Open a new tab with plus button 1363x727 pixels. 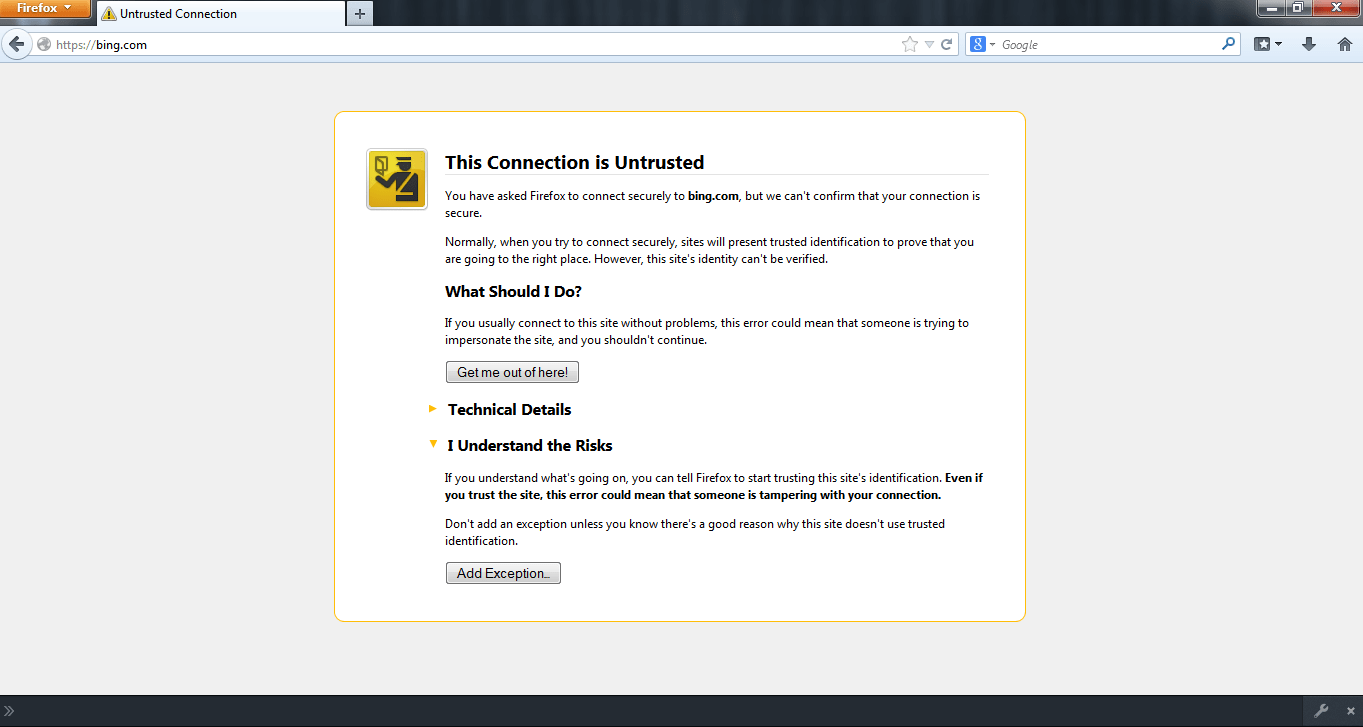point(360,14)
